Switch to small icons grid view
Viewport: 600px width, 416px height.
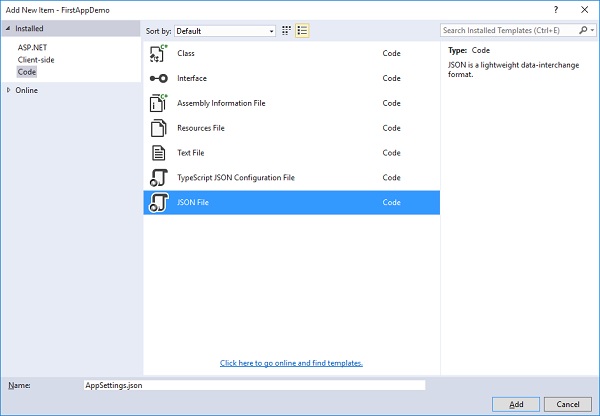pyautogui.click(x=286, y=31)
